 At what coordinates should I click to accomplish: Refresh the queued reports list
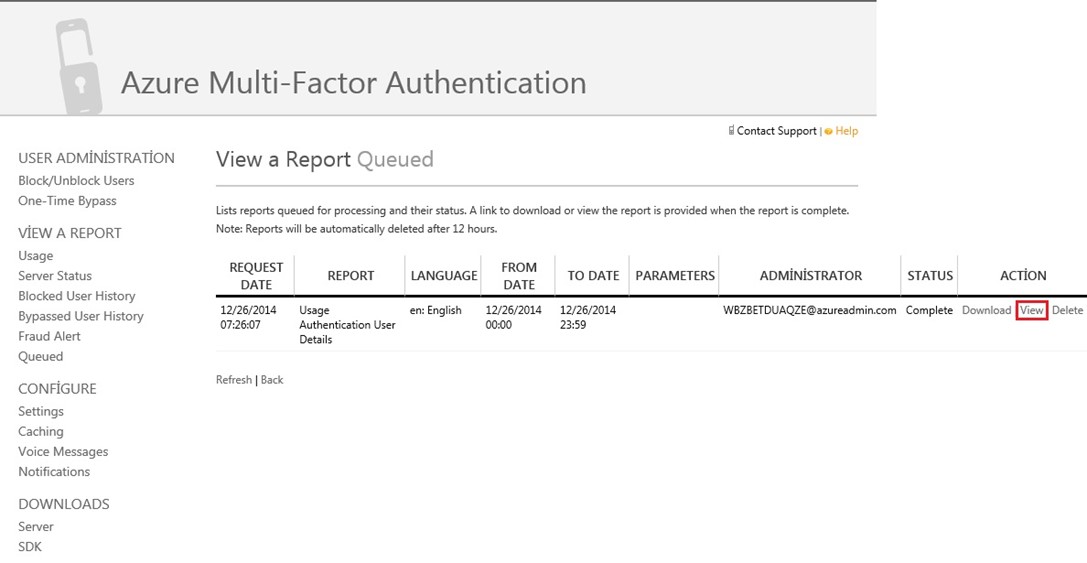[234, 379]
